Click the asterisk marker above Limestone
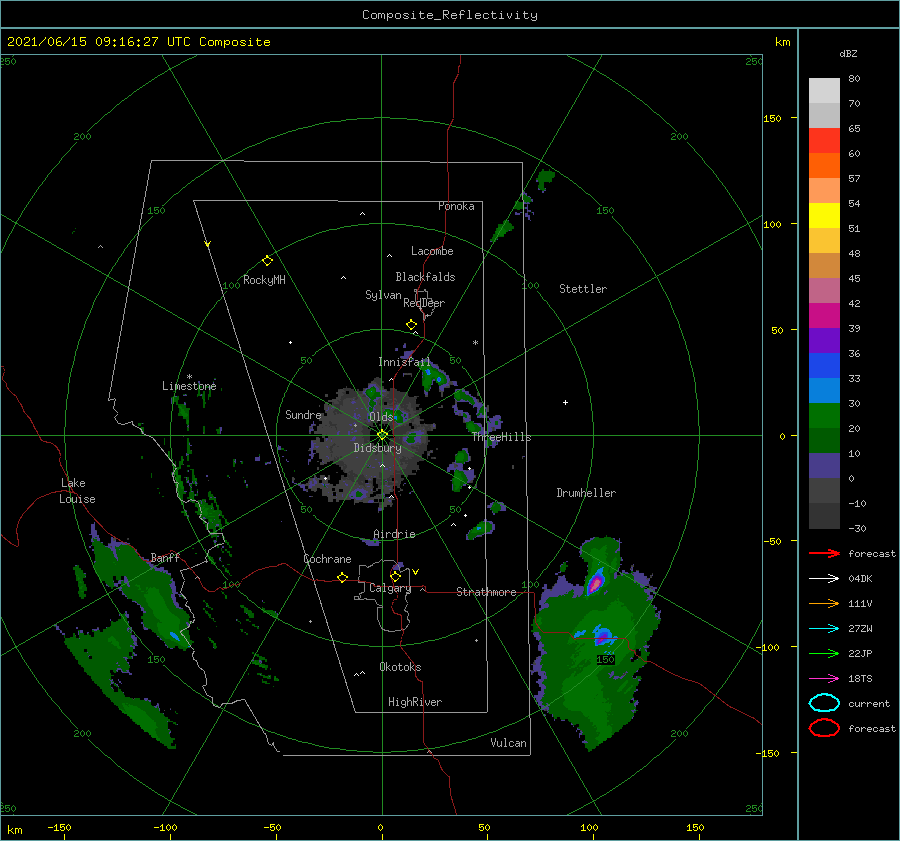Viewport: 900px width, 841px height. [x=189, y=377]
